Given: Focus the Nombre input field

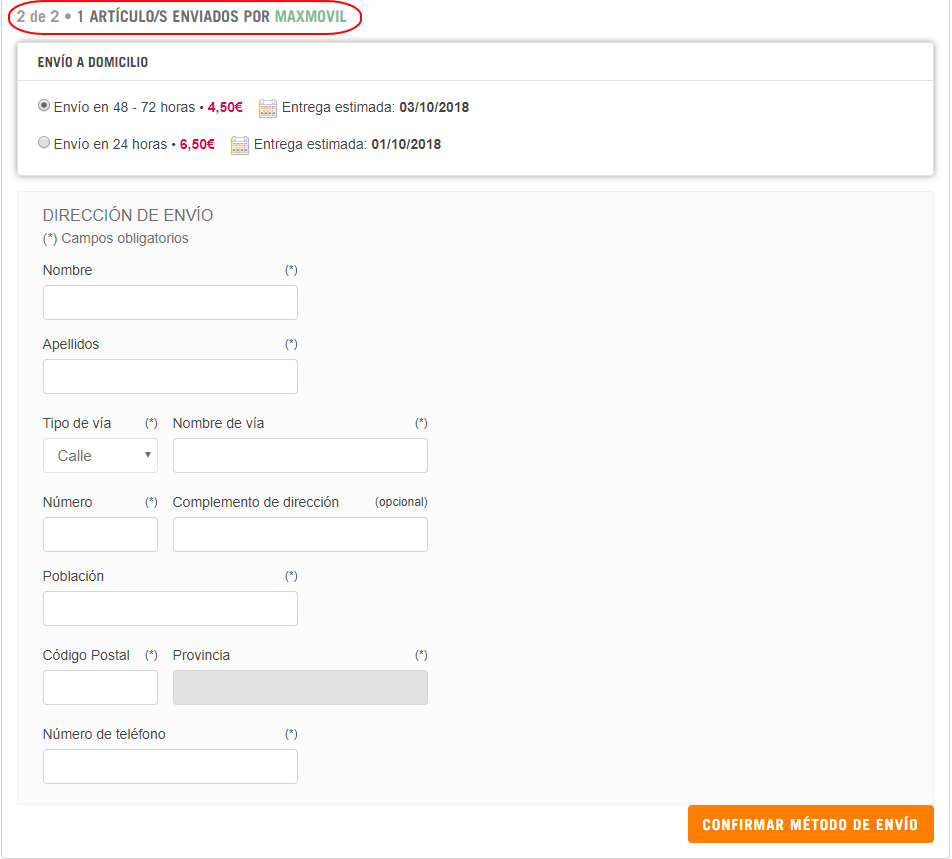Looking at the screenshot, I should click(170, 302).
